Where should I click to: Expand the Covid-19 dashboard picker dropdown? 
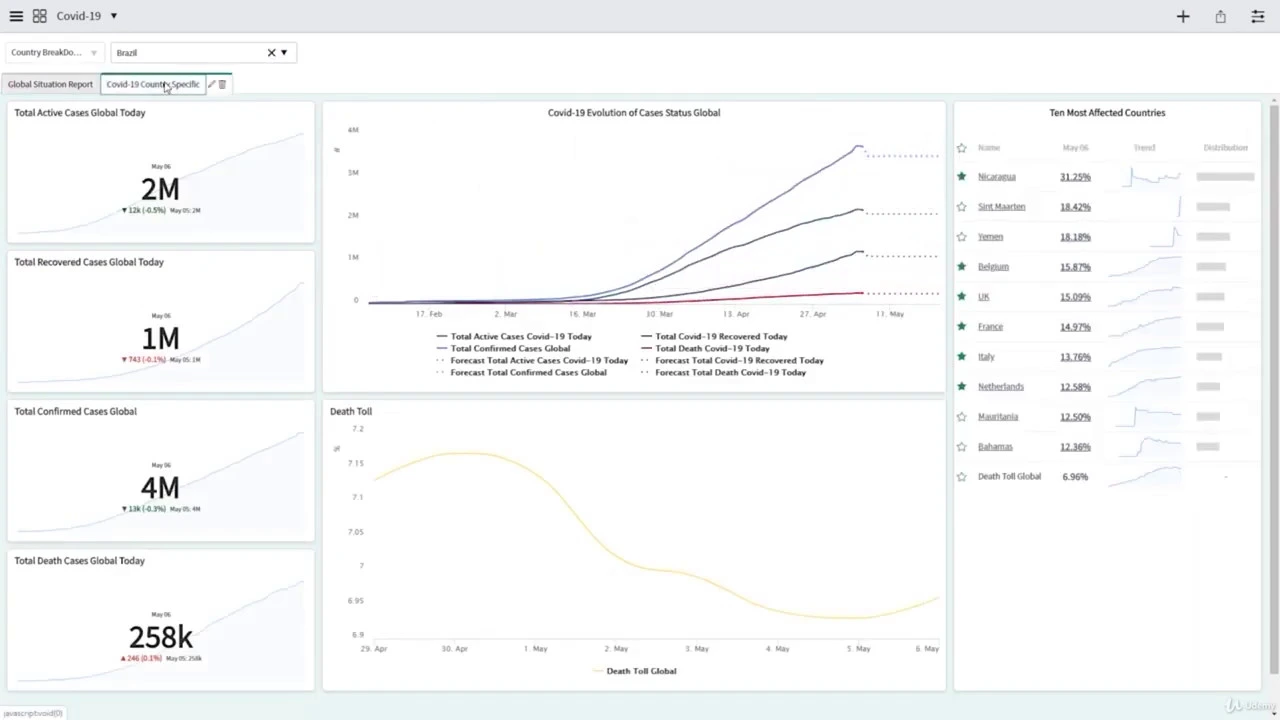click(114, 16)
